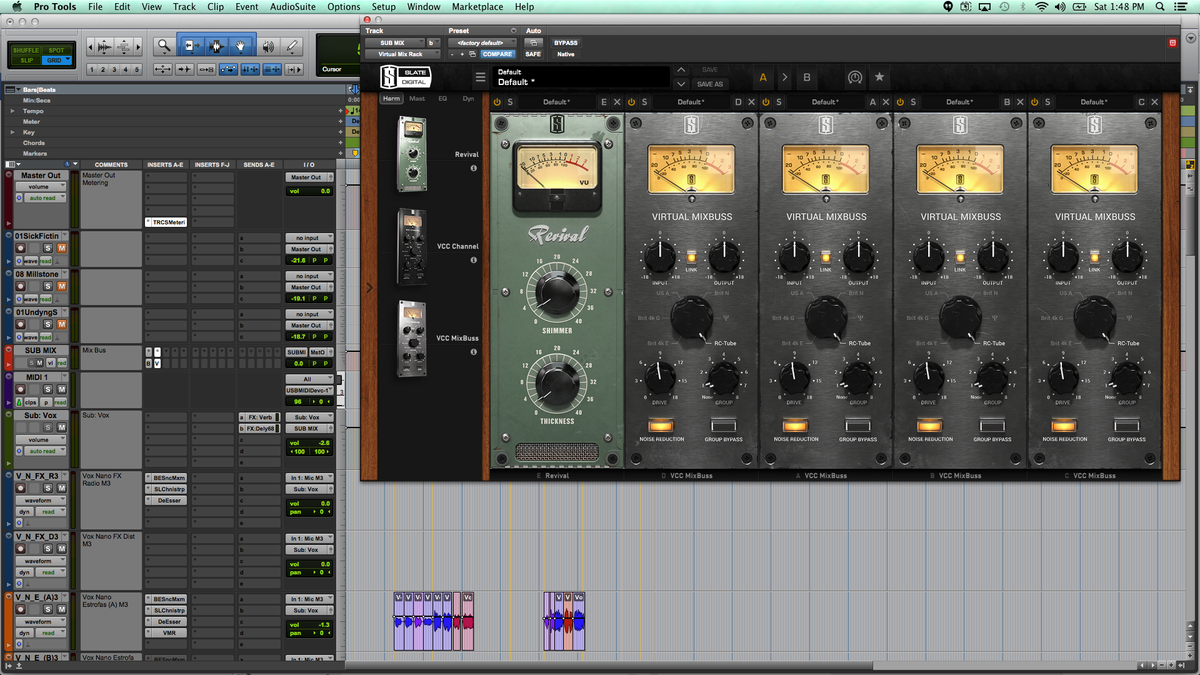1200x675 pixels.
Task: Select the Trim tool
Action: tap(191, 46)
